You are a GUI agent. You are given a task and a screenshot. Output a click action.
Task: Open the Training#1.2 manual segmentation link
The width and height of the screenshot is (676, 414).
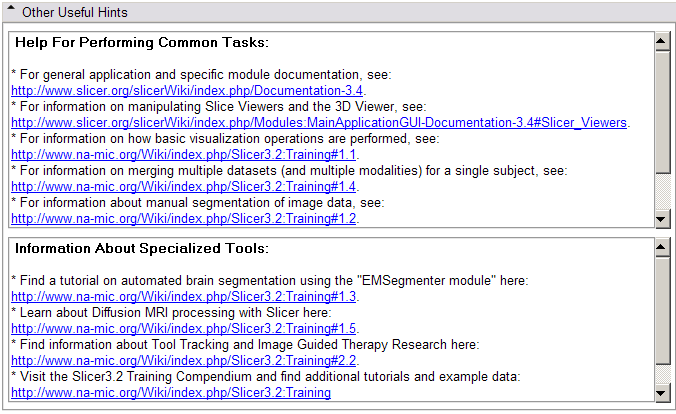pyautogui.click(x=184, y=219)
